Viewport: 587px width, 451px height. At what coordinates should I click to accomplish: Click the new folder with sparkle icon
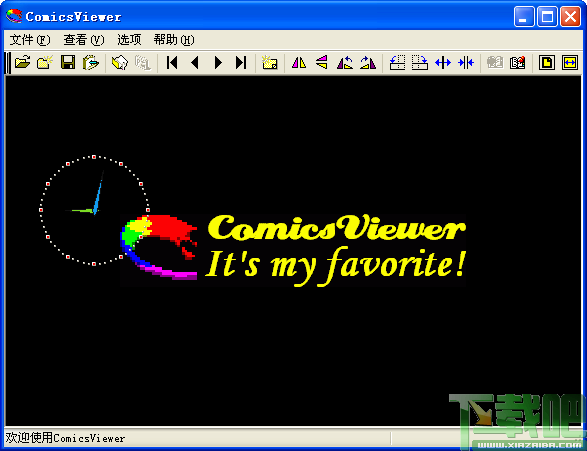[x=45, y=63]
